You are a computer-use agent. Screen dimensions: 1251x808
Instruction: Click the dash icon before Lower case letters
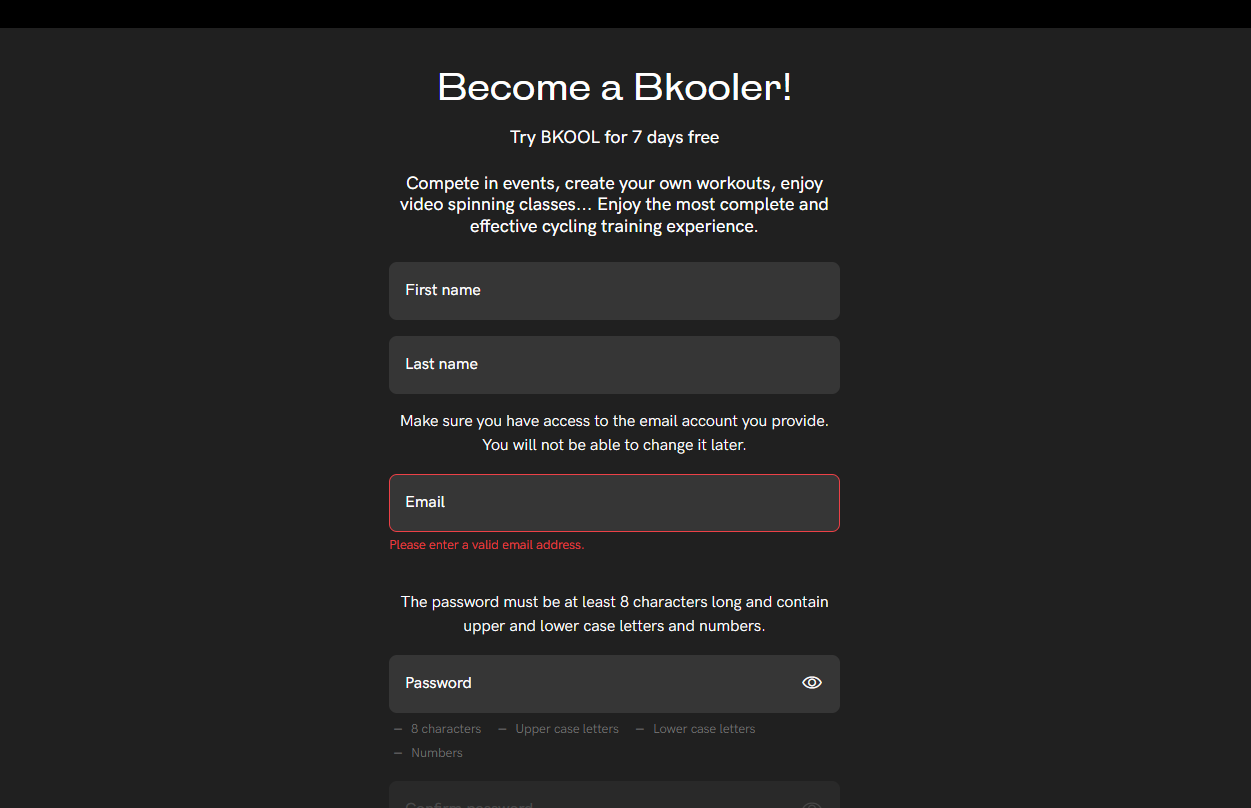click(640, 729)
